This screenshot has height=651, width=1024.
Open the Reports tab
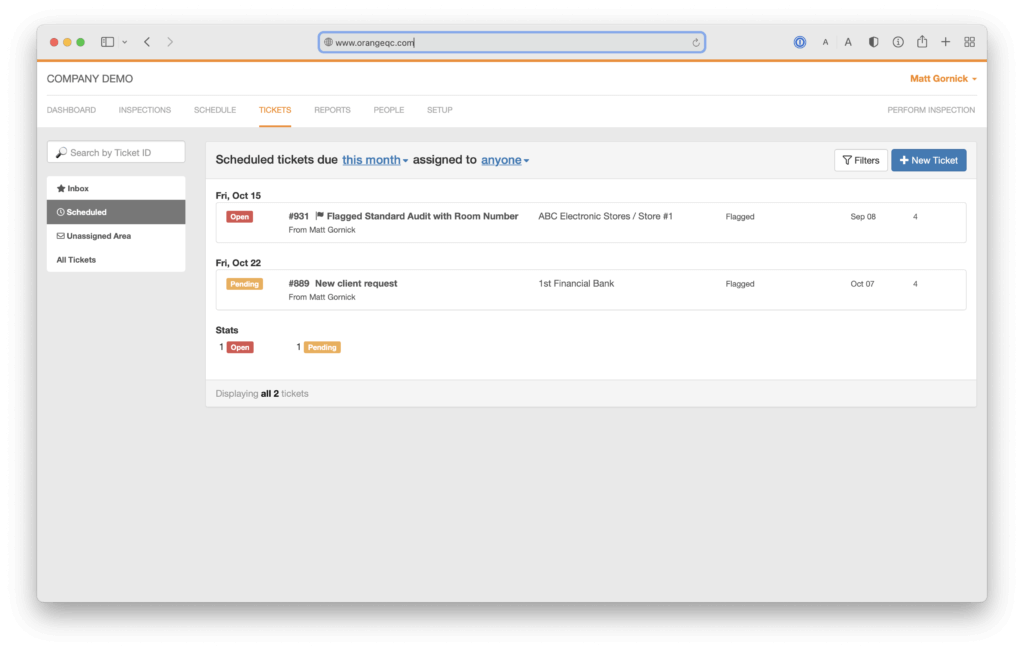point(332,110)
